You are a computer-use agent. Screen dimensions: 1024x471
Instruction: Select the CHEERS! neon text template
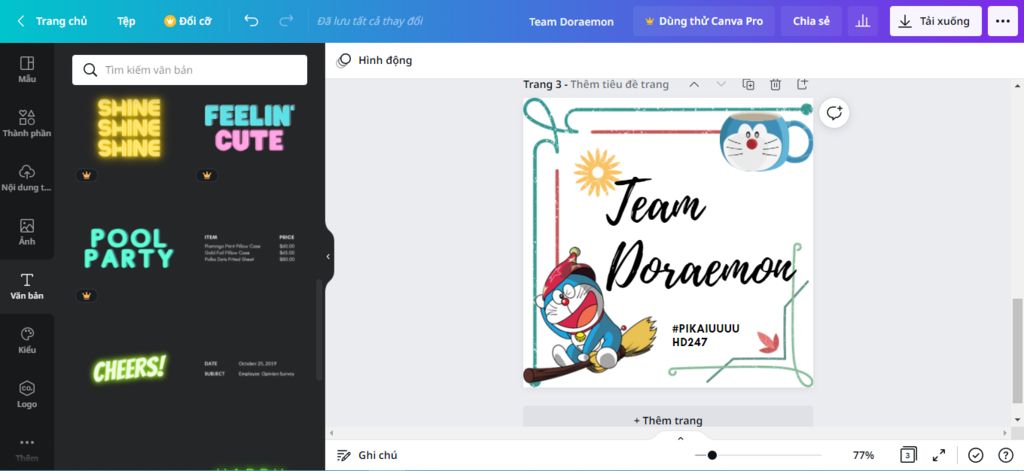(129, 368)
